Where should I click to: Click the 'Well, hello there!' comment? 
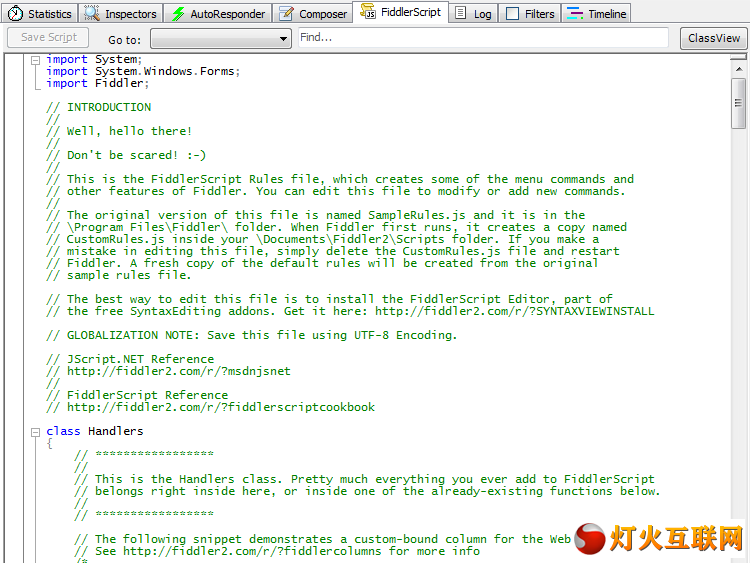pos(129,131)
